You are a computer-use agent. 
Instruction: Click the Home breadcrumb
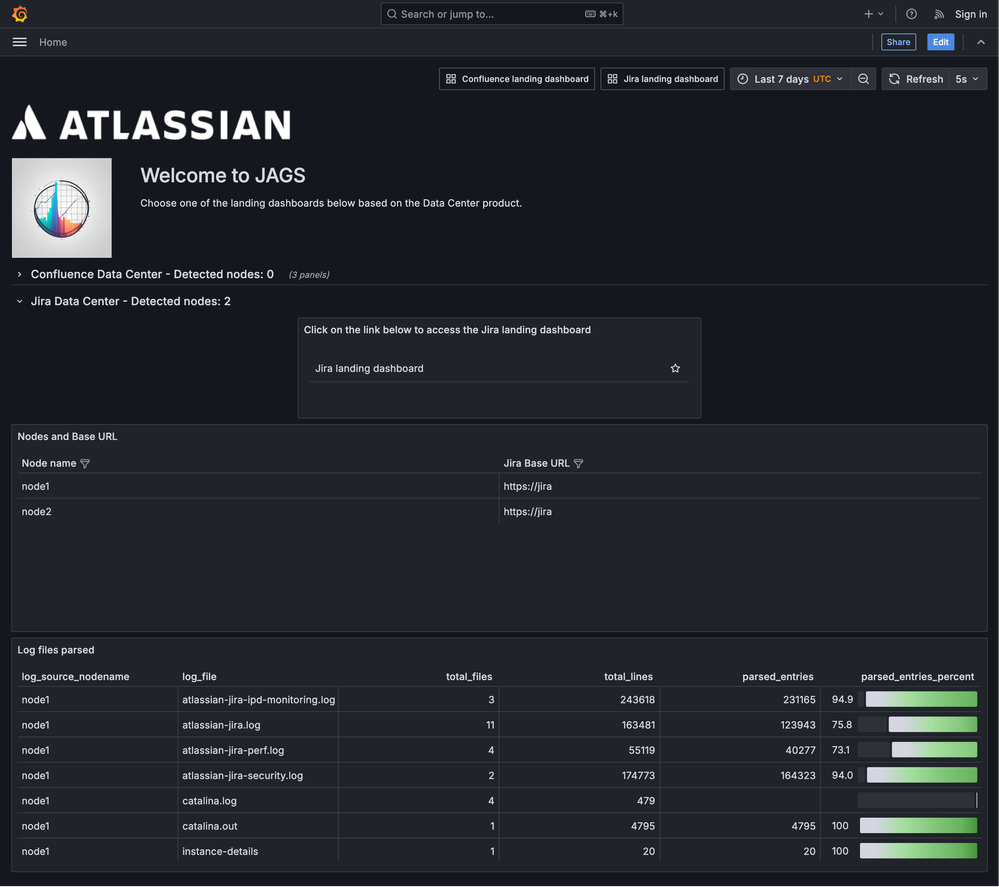pos(53,42)
